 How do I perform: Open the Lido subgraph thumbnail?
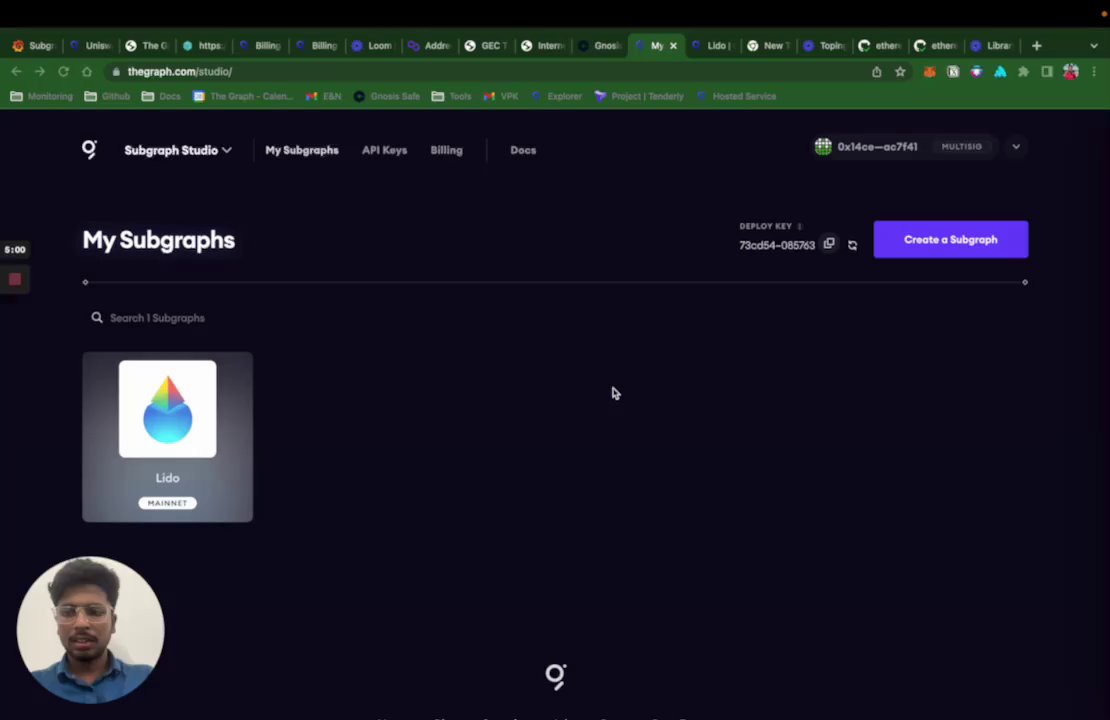[x=168, y=409]
